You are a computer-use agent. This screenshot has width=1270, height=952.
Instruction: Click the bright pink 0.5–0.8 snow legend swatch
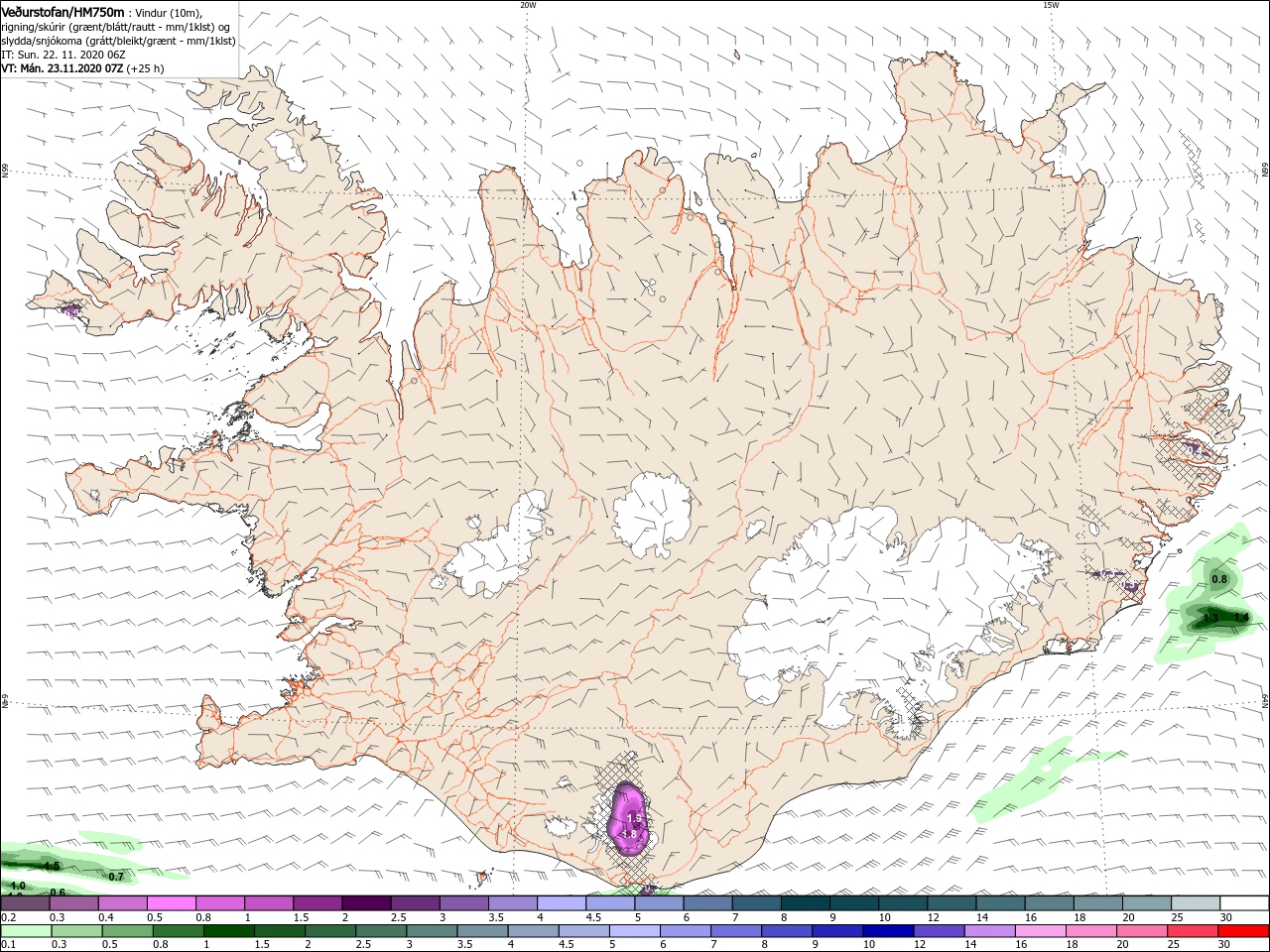click(x=171, y=903)
